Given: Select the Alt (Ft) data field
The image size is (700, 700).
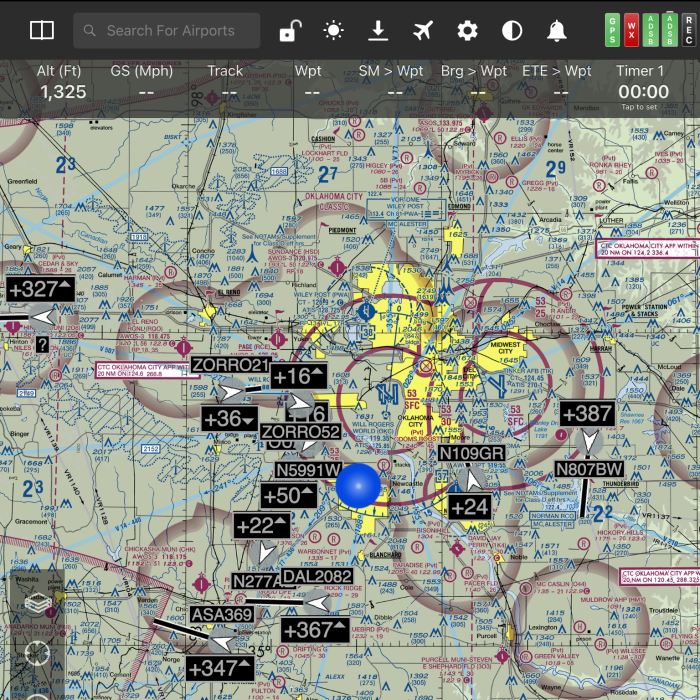Looking at the screenshot, I should tap(62, 83).
